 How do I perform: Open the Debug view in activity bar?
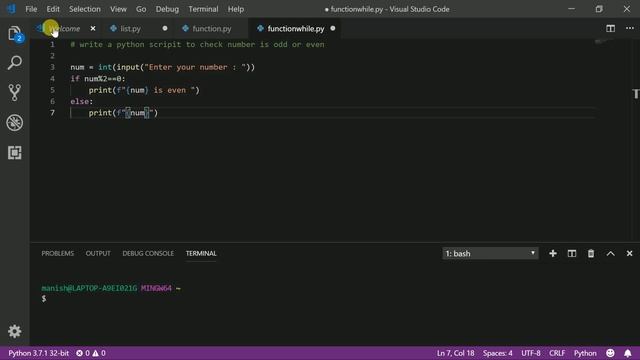15,122
